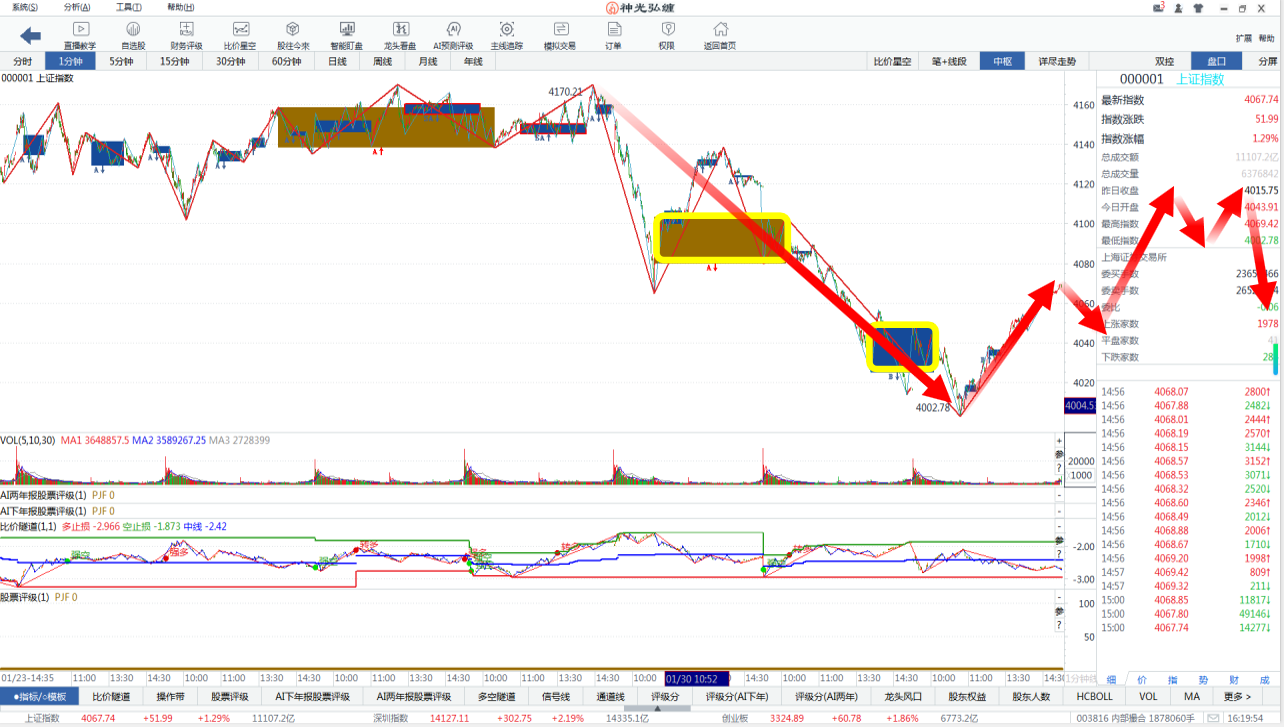Open the 分析(A) menu
This screenshot has height=727, width=1284.
coord(77,7)
